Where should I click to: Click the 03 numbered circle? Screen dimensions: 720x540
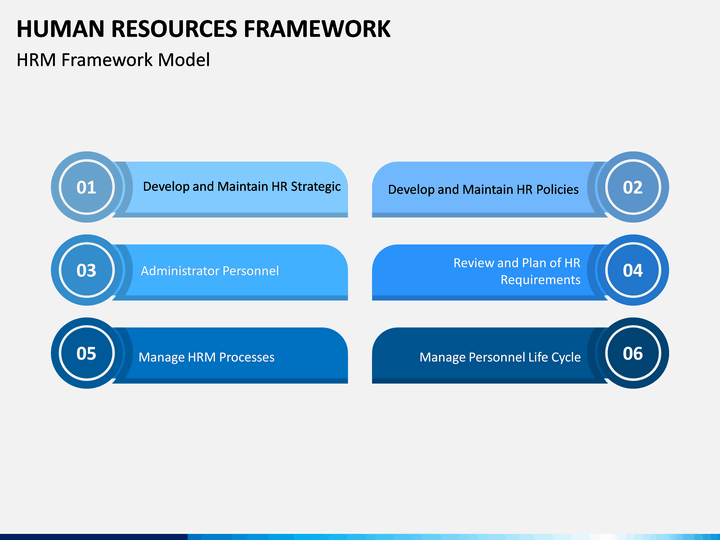click(x=86, y=270)
